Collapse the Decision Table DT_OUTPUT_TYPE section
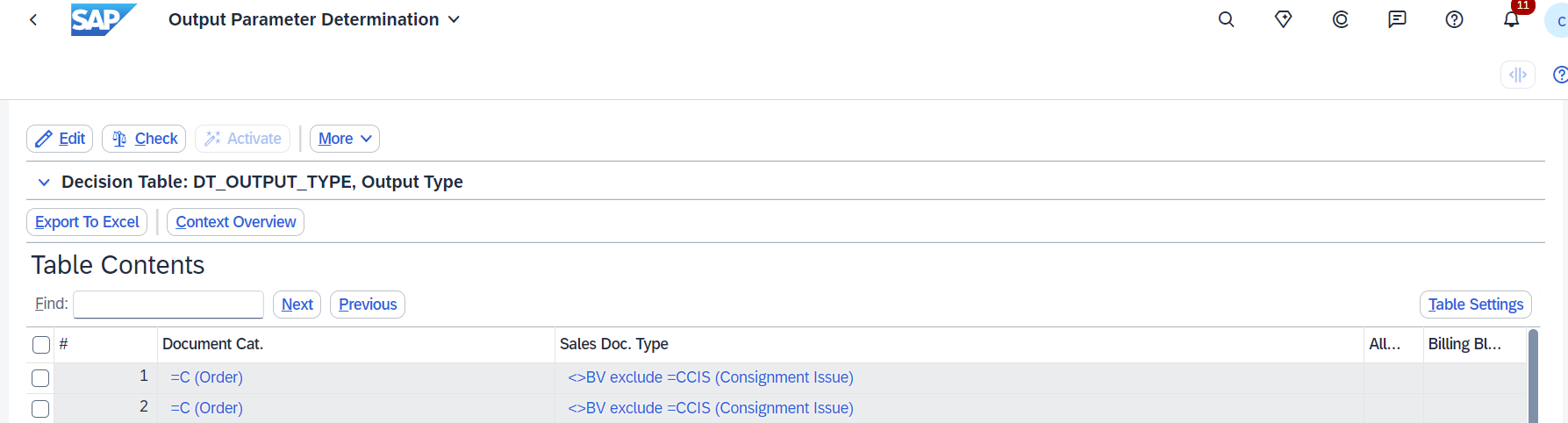The width and height of the screenshot is (1568, 423). [x=44, y=183]
